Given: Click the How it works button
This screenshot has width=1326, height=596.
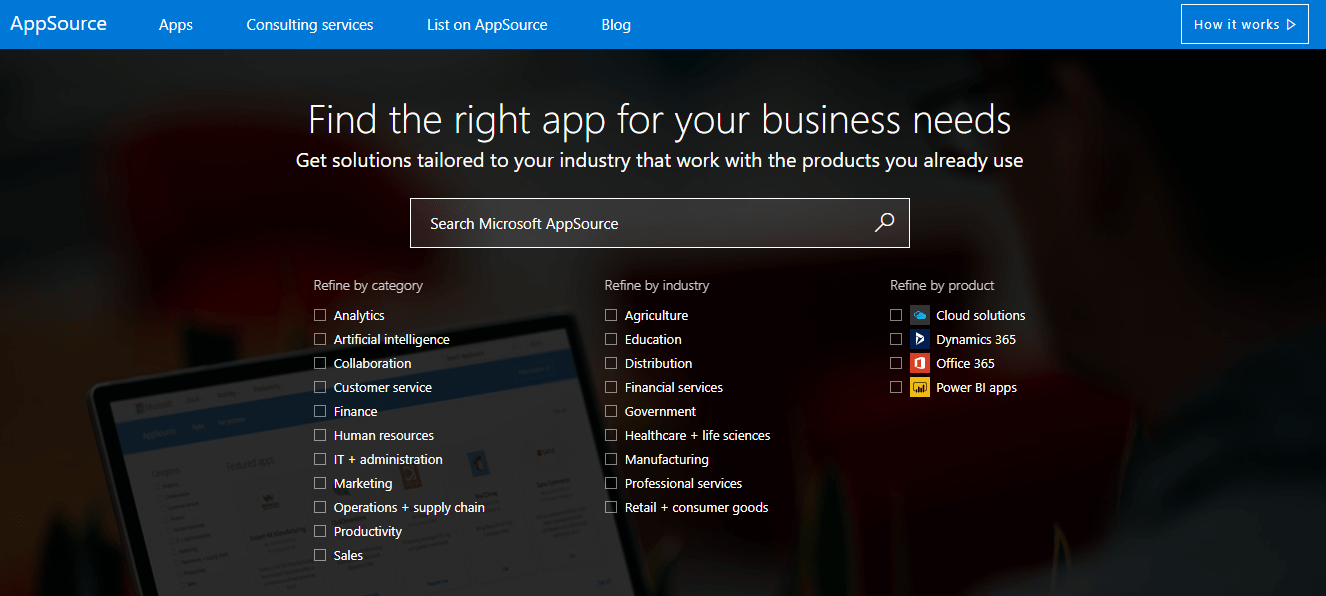Looking at the screenshot, I should click(1244, 23).
